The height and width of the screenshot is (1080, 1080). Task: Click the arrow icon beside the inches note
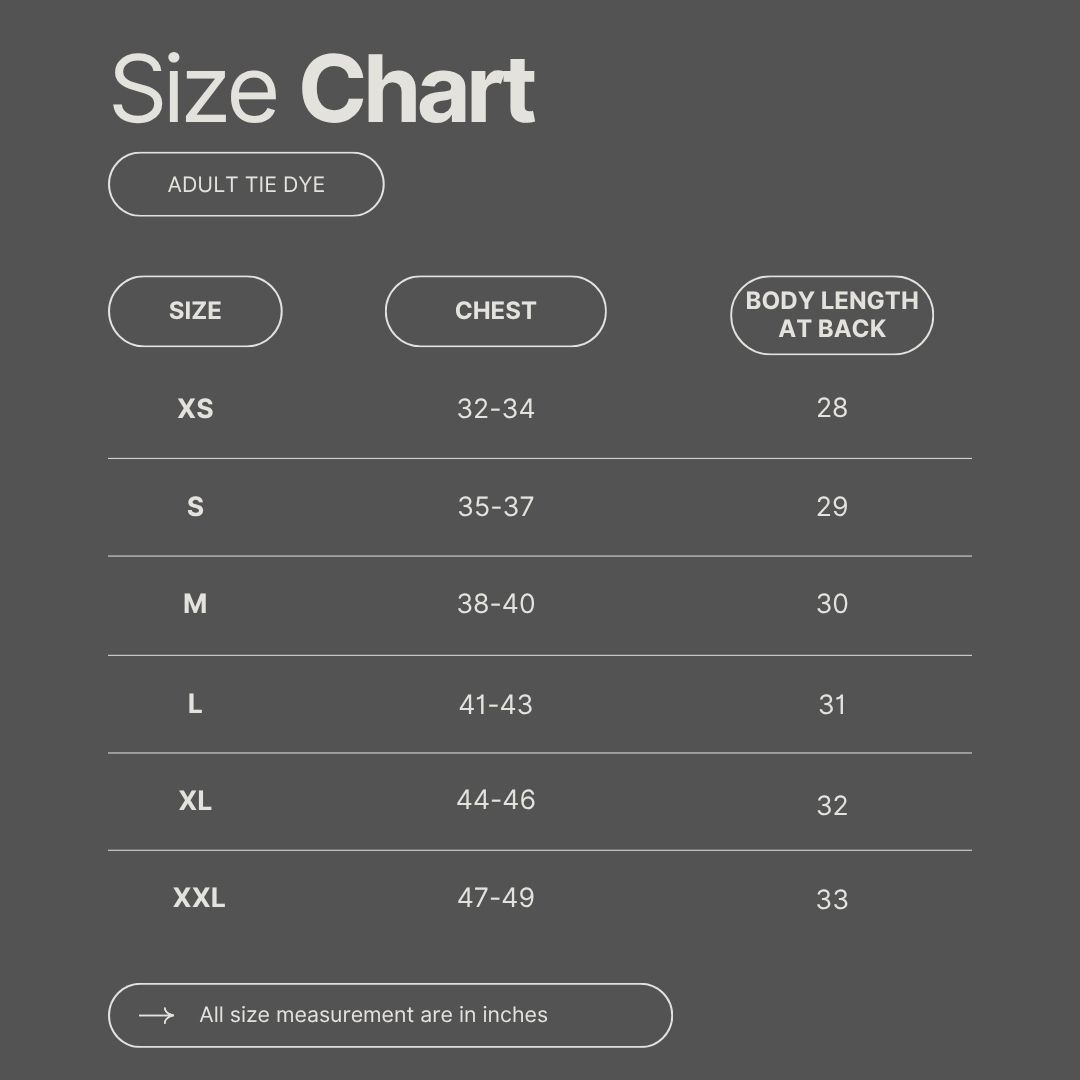click(x=156, y=1016)
